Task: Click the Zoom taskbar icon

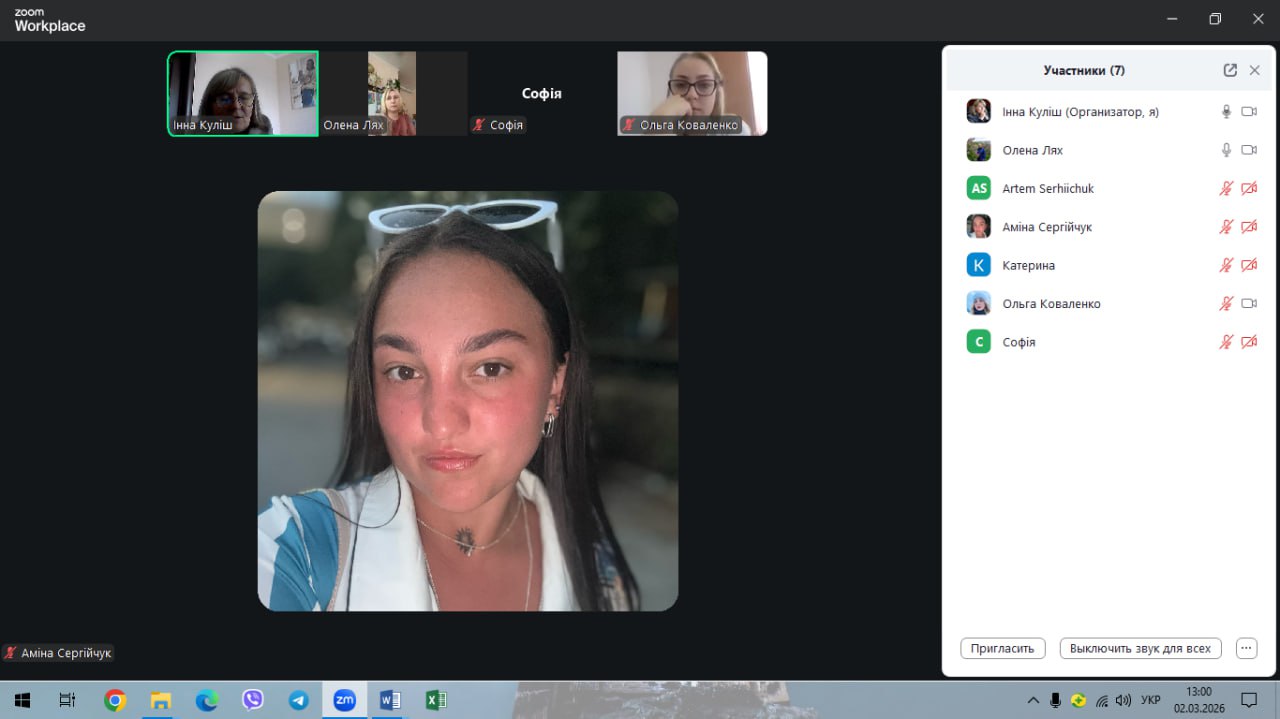Action: click(x=345, y=700)
